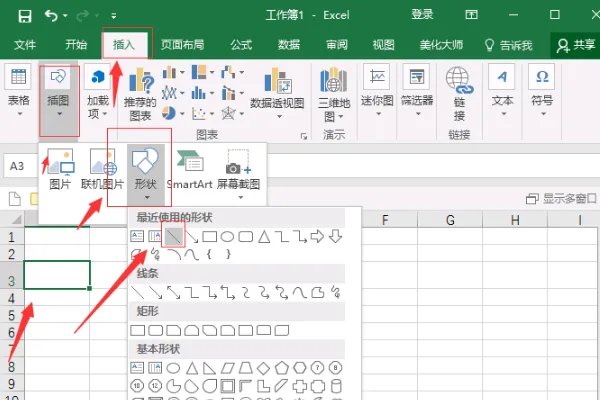Viewport: 600px width, 400px height.
Task: Insert a SmartArt graphic
Action: [x=189, y=170]
